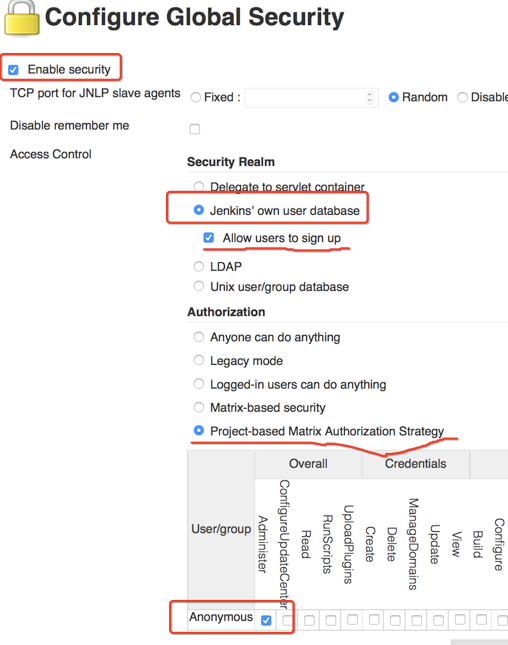This screenshot has width=508, height=645.
Task: Check Anonymous Overall Read permission checkbox
Action: pos(309,620)
